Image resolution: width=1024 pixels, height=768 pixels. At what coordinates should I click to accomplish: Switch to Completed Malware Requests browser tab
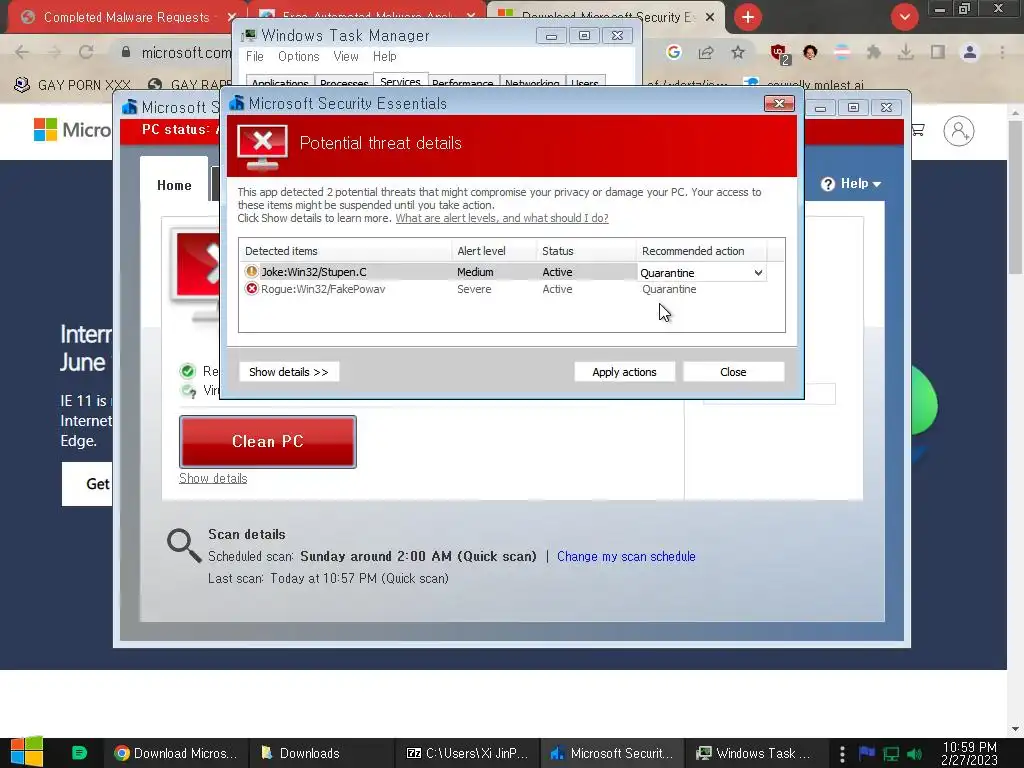click(125, 18)
